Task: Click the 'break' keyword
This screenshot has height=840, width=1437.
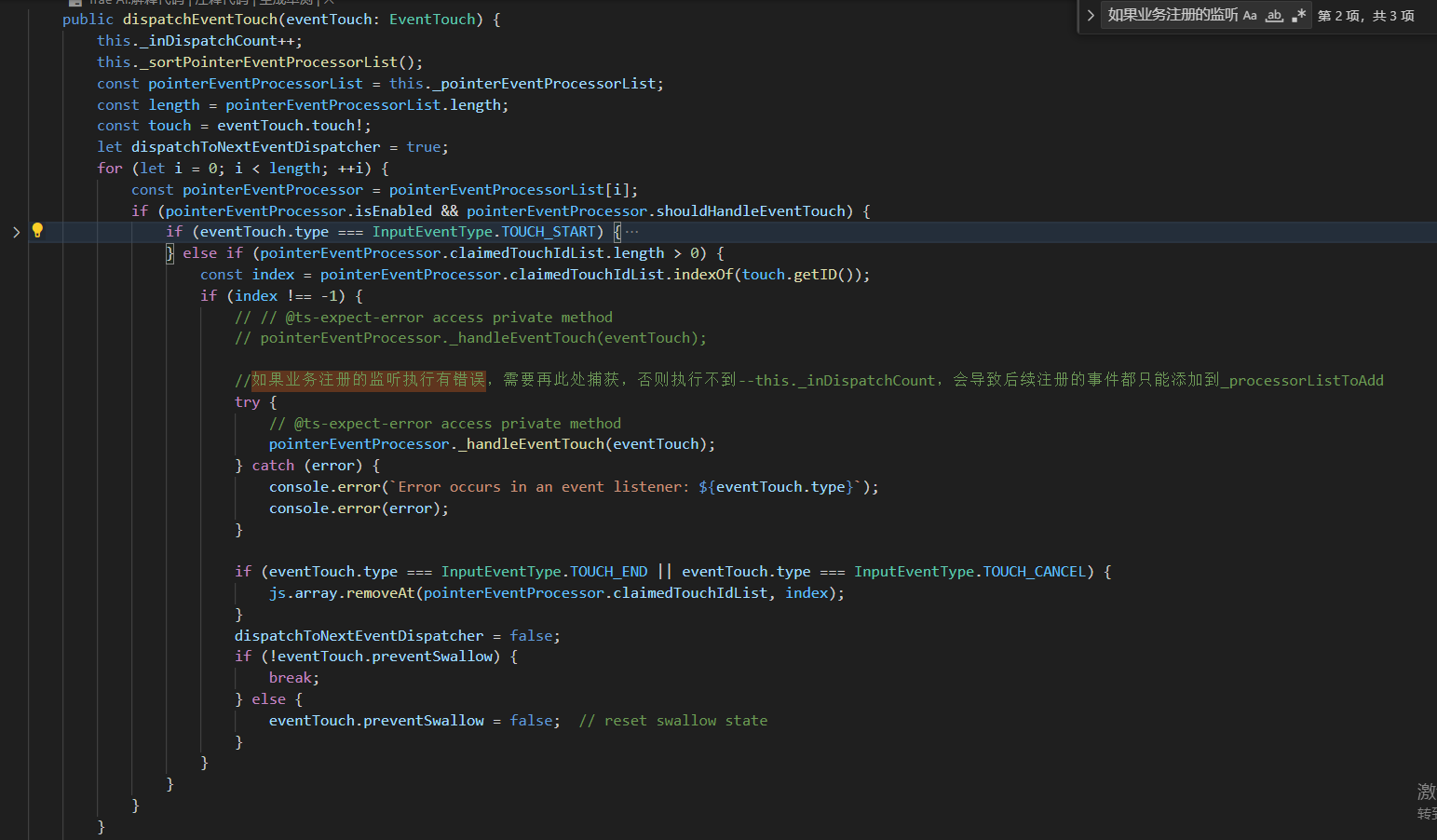Action: [x=291, y=678]
